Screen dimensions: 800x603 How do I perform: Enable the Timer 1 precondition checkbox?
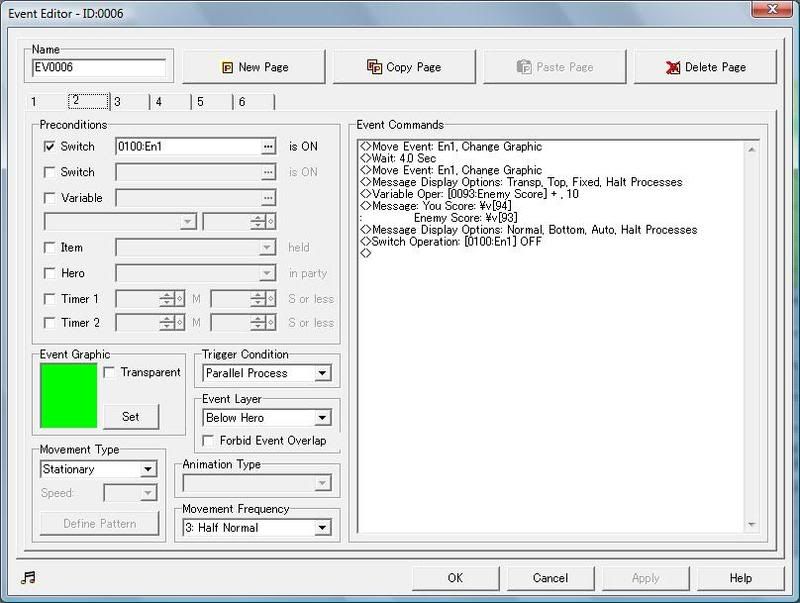[49, 299]
